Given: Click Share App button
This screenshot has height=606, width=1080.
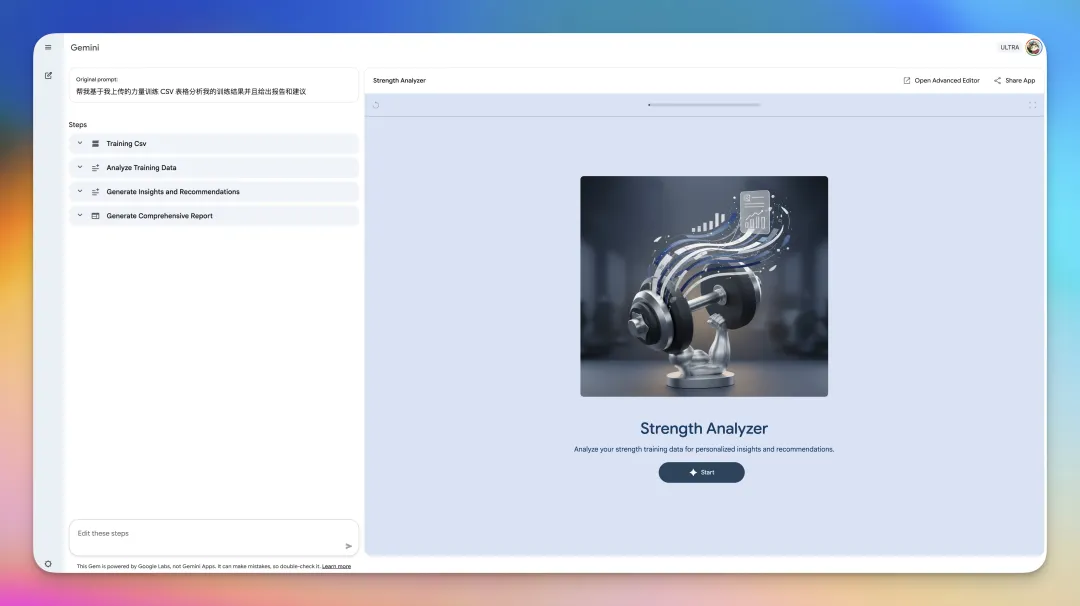Looking at the screenshot, I should (1014, 80).
